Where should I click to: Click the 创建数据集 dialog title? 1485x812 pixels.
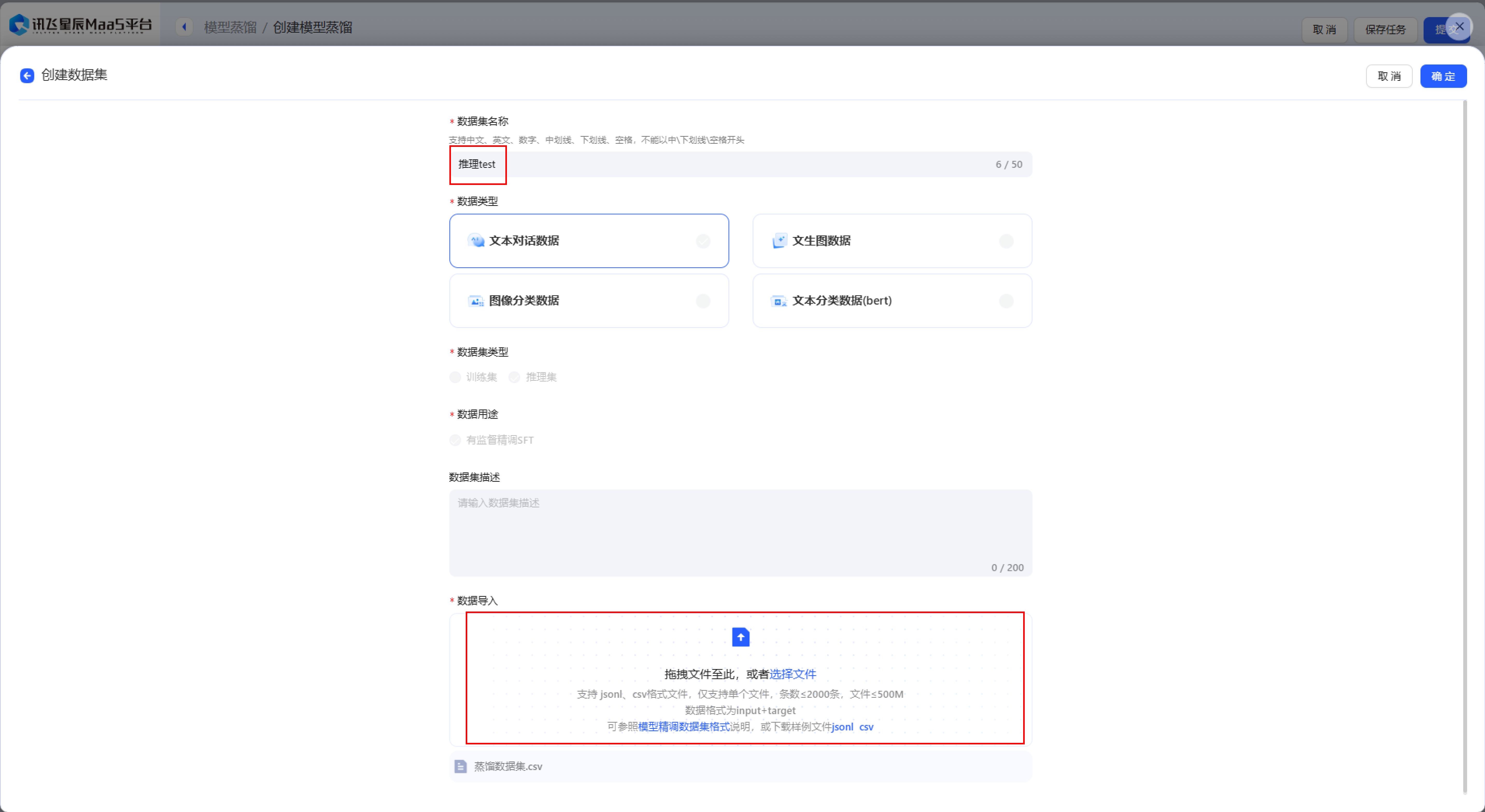(x=74, y=75)
